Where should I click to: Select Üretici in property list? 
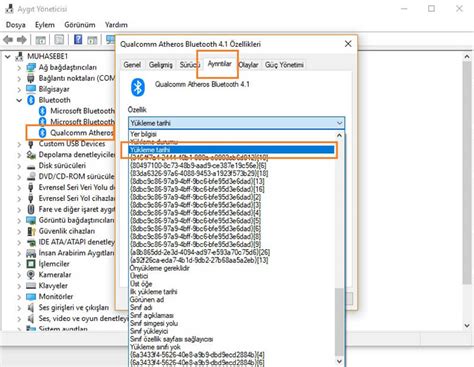[x=232, y=276]
